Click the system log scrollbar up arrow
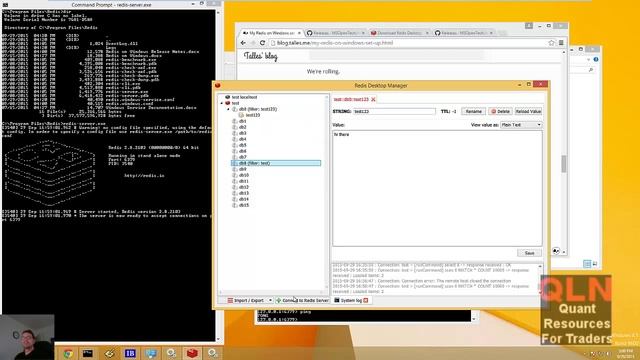 (x=540, y=266)
